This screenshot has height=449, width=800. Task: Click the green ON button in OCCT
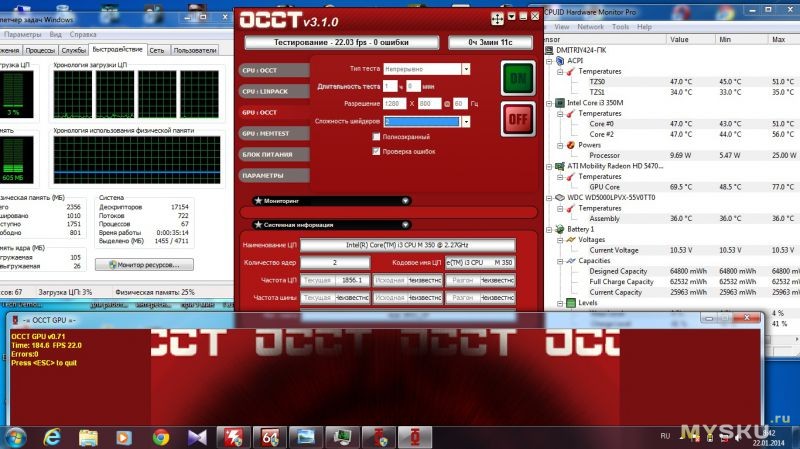point(518,78)
